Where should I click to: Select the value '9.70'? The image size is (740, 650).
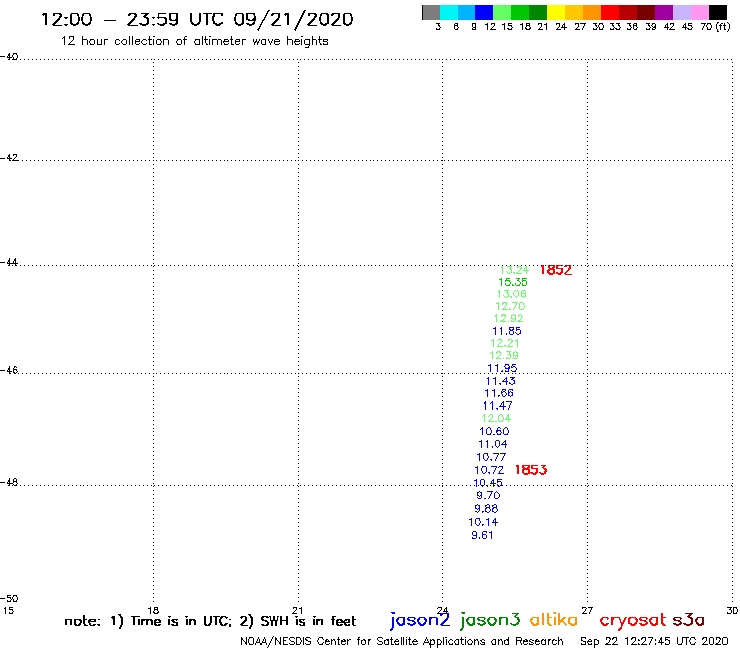[x=488, y=496]
